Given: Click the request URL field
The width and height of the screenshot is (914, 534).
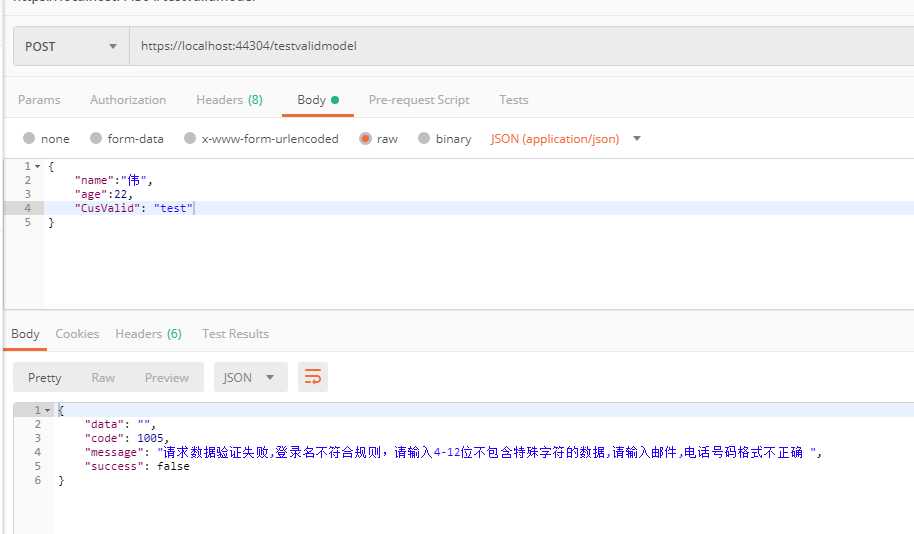Looking at the screenshot, I should pos(522,46).
